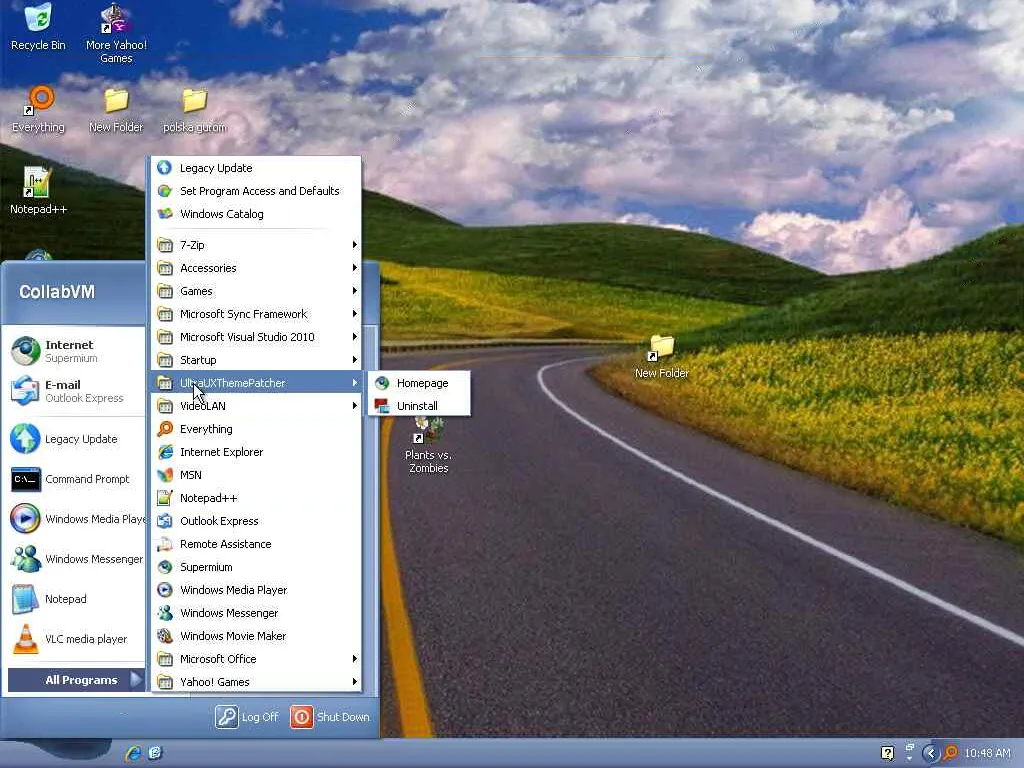This screenshot has height=768, width=1024.
Task: Click help question mark tray icon
Action: coord(888,753)
